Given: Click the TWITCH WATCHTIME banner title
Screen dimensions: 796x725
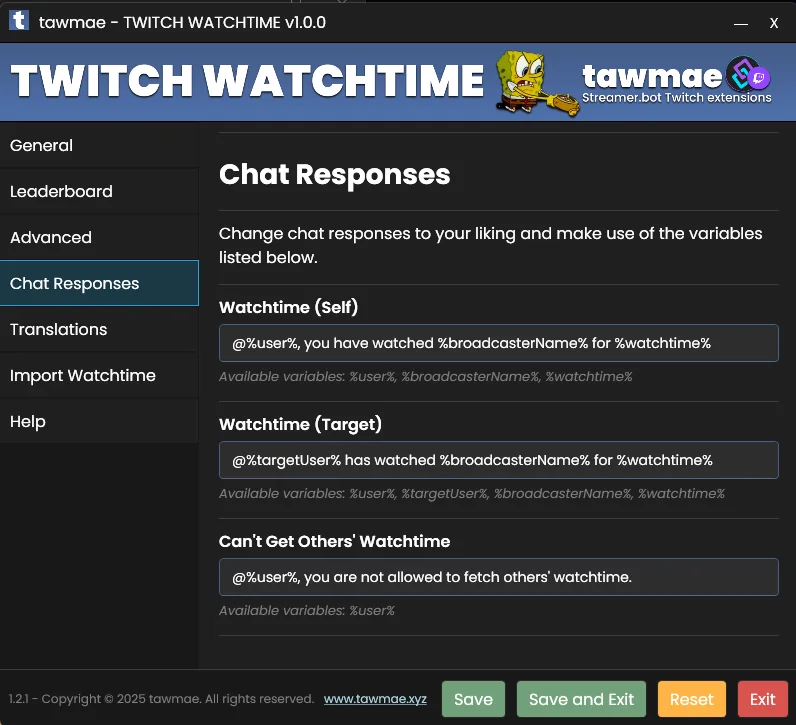Looking at the screenshot, I should click(x=247, y=80).
